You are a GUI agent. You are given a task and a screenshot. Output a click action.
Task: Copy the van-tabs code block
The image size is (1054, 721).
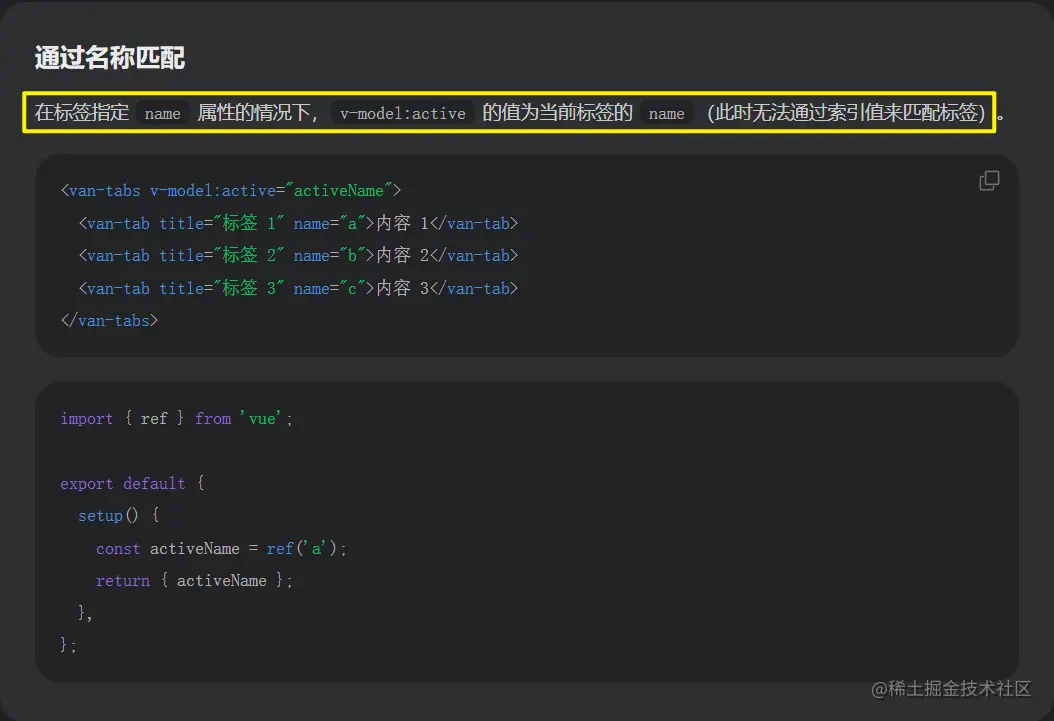click(989, 181)
